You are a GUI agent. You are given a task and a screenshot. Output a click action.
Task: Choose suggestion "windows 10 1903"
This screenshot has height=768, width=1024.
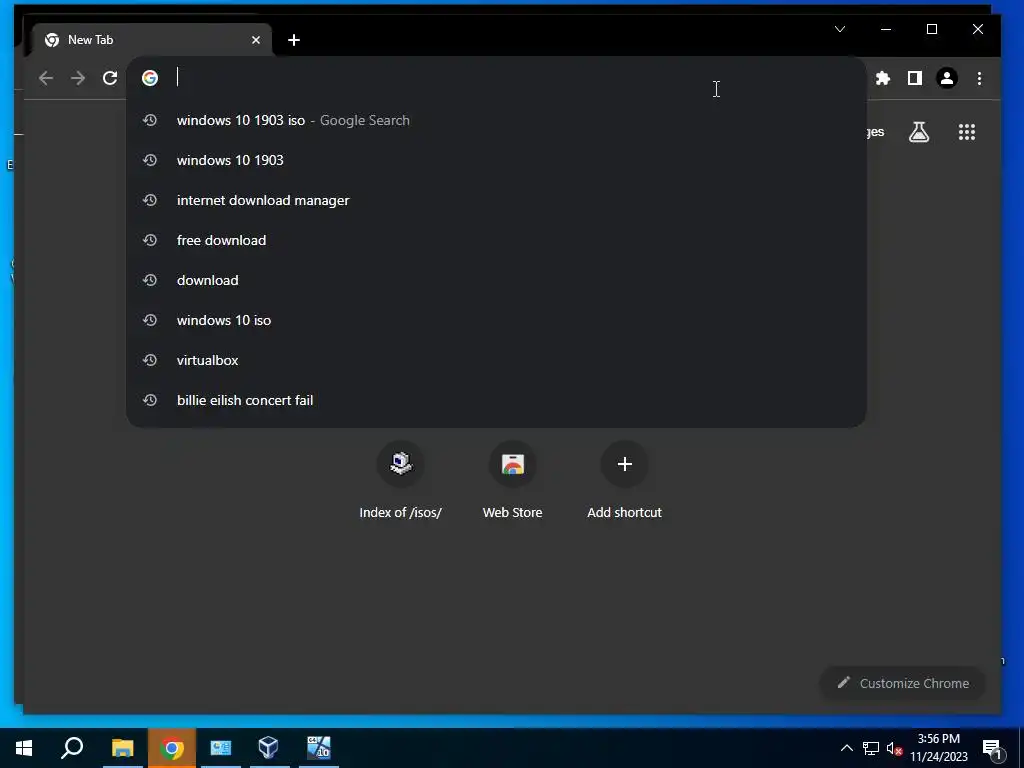click(496, 160)
